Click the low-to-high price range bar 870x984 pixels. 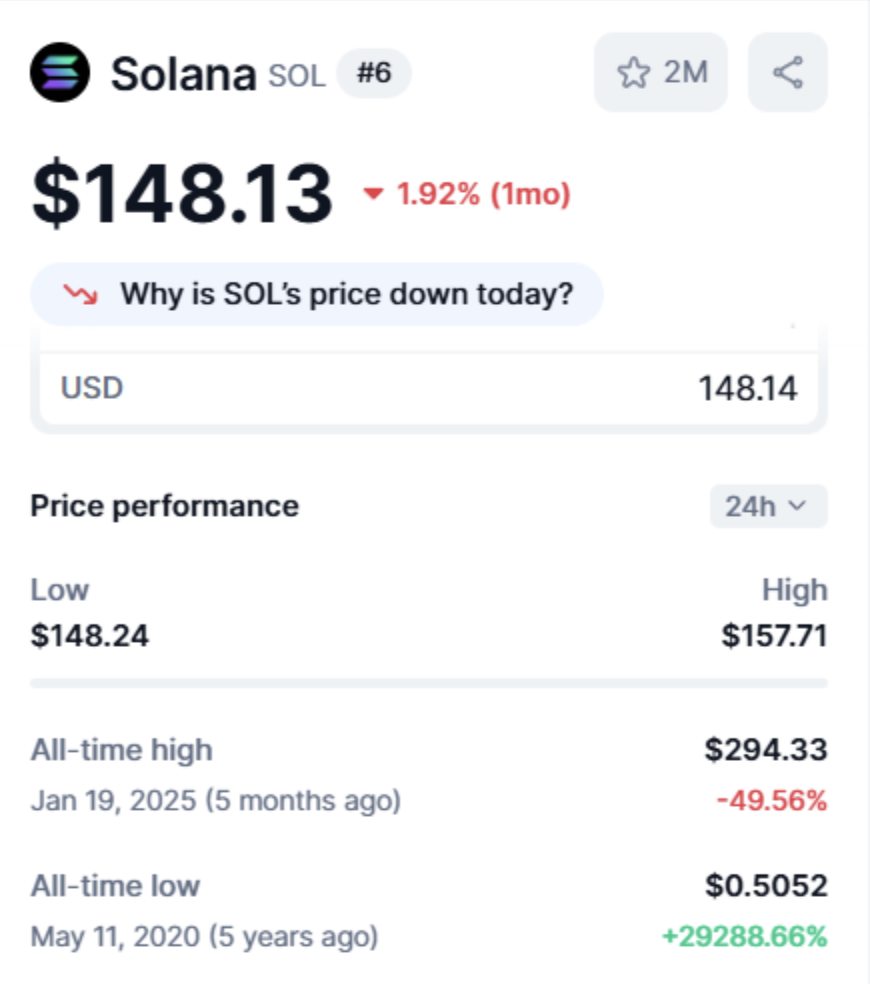click(x=428, y=683)
